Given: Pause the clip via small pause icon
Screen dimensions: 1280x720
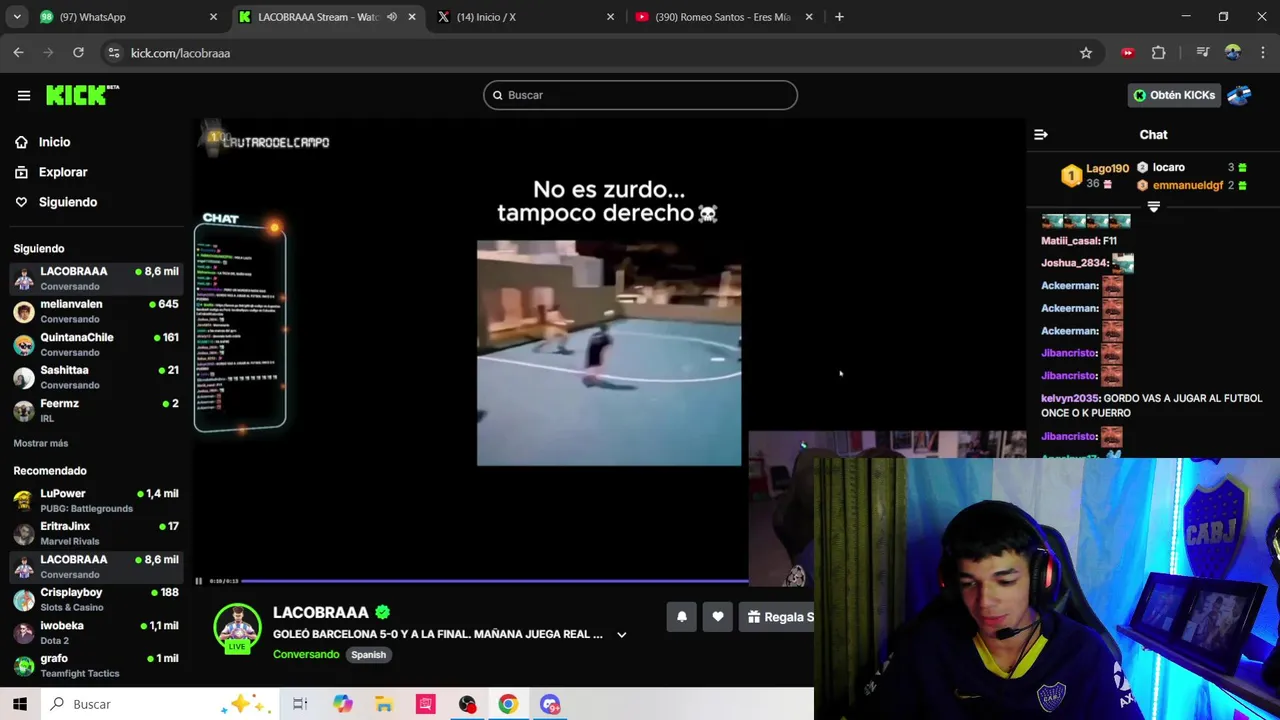Looking at the screenshot, I should (199, 581).
